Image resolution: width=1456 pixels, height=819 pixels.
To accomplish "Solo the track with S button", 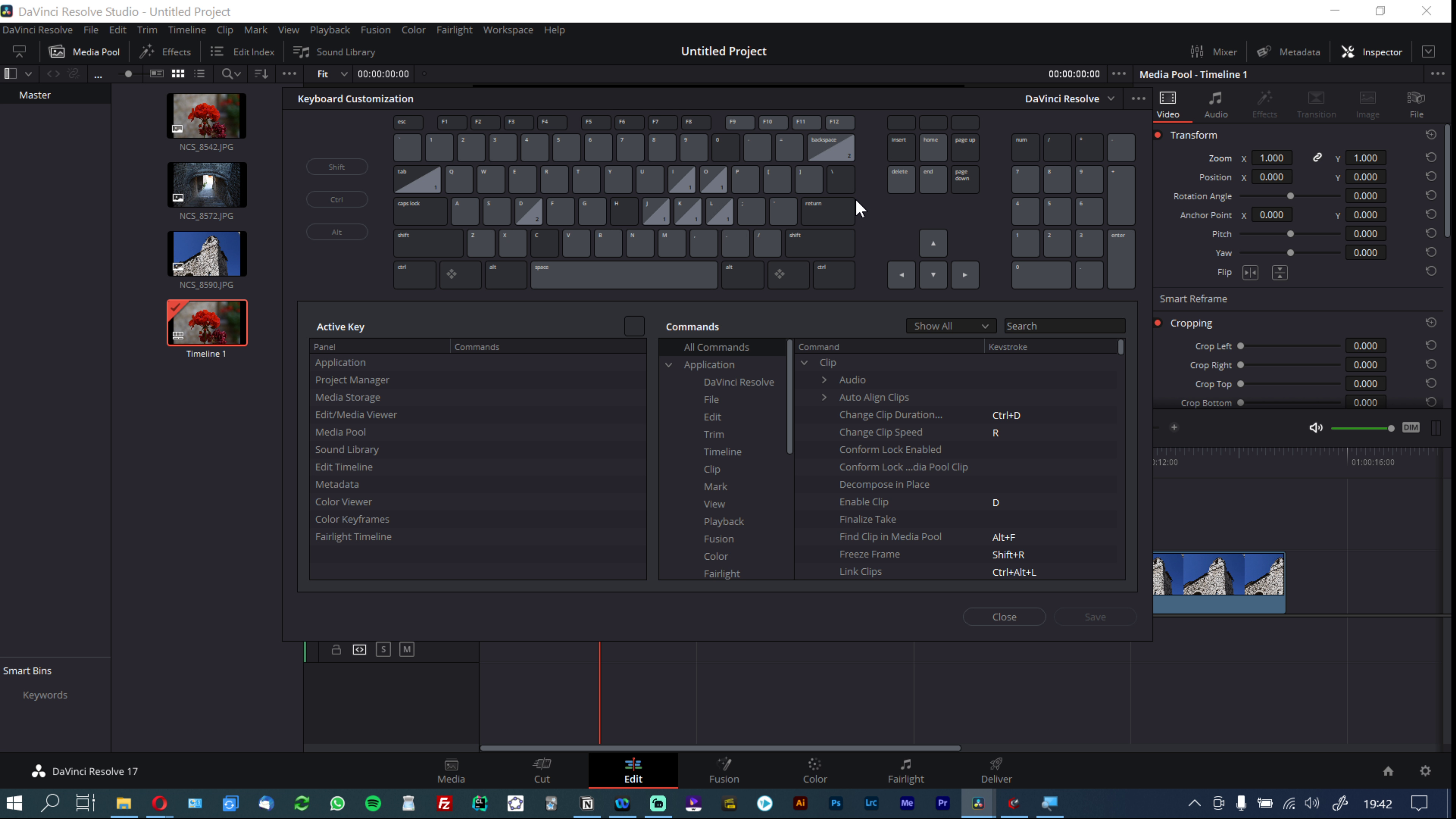I will click(383, 650).
